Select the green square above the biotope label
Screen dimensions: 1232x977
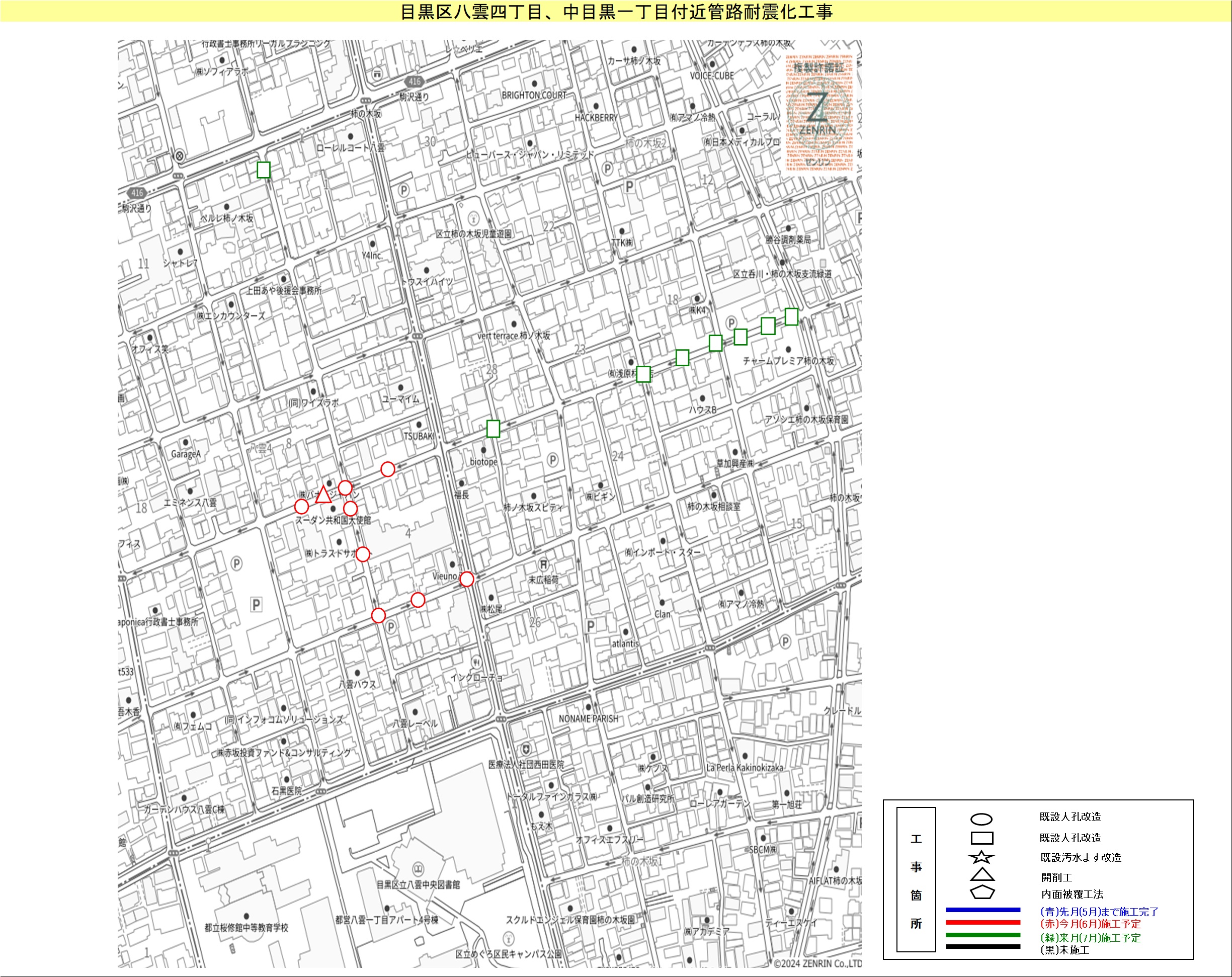[493, 429]
